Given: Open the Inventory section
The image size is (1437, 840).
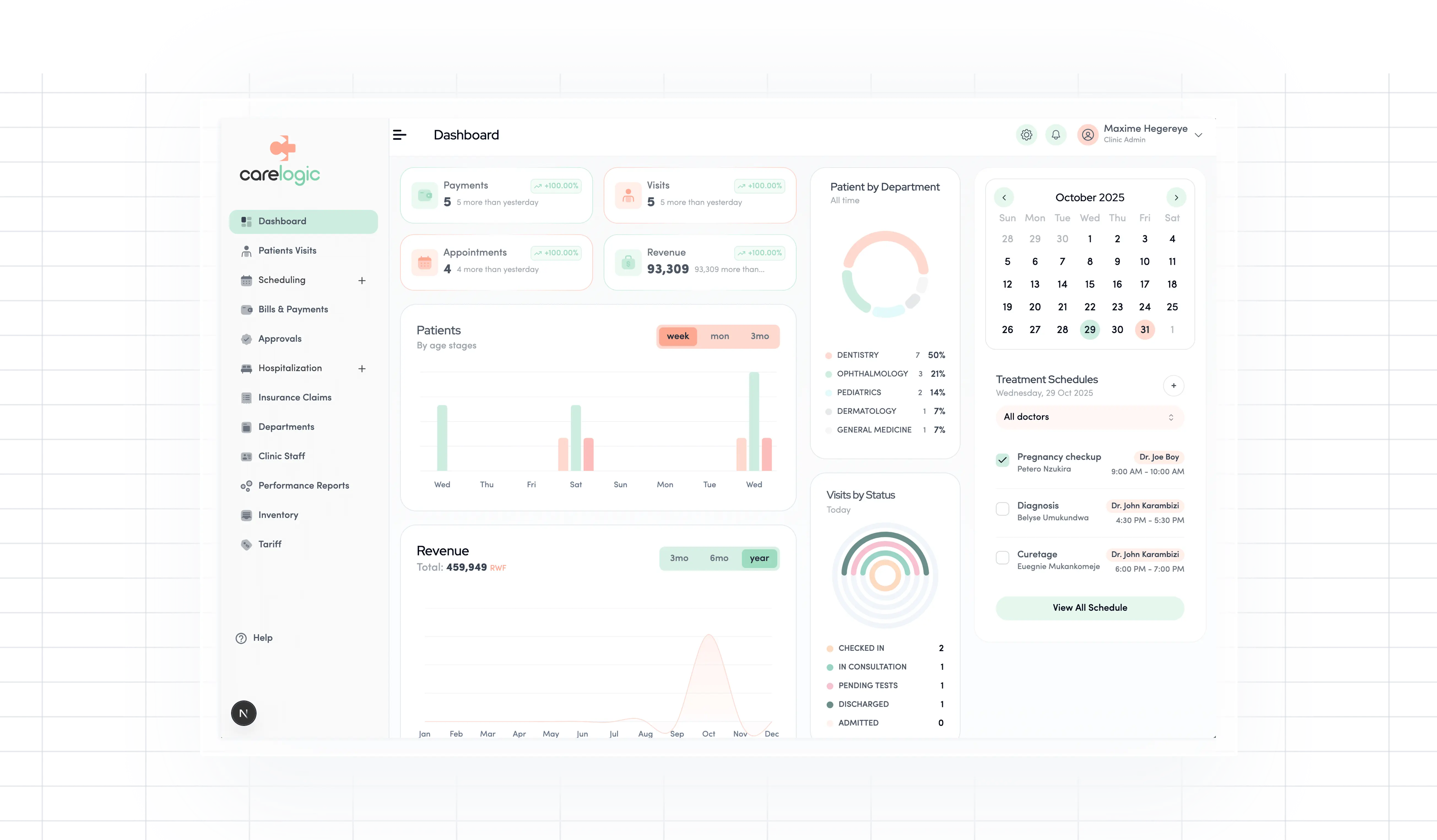Looking at the screenshot, I should [278, 514].
